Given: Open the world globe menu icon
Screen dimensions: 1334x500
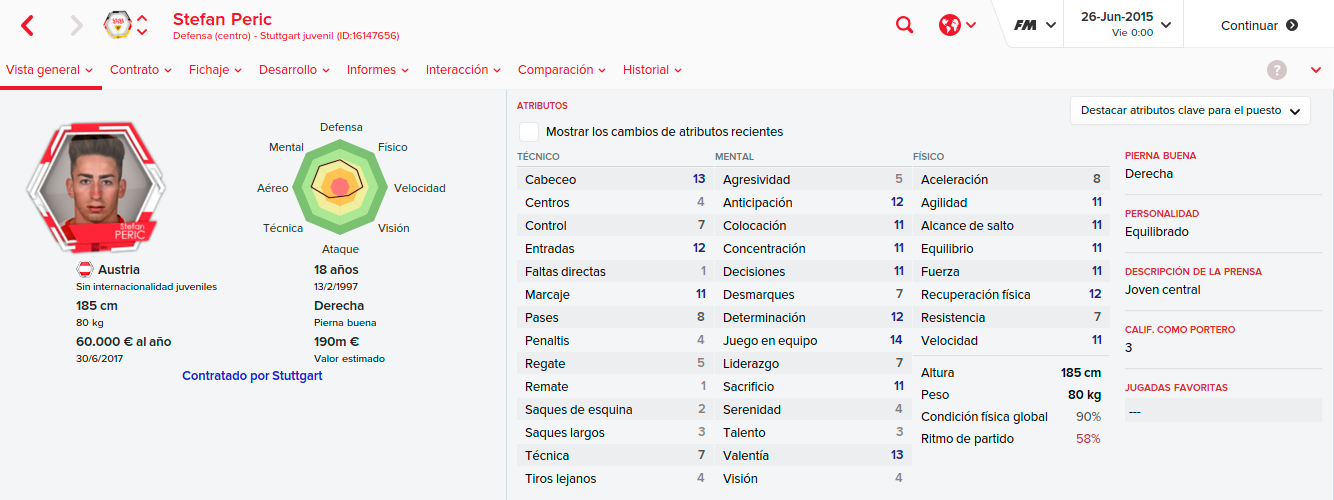Looking at the screenshot, I should (x=950, y=25).
